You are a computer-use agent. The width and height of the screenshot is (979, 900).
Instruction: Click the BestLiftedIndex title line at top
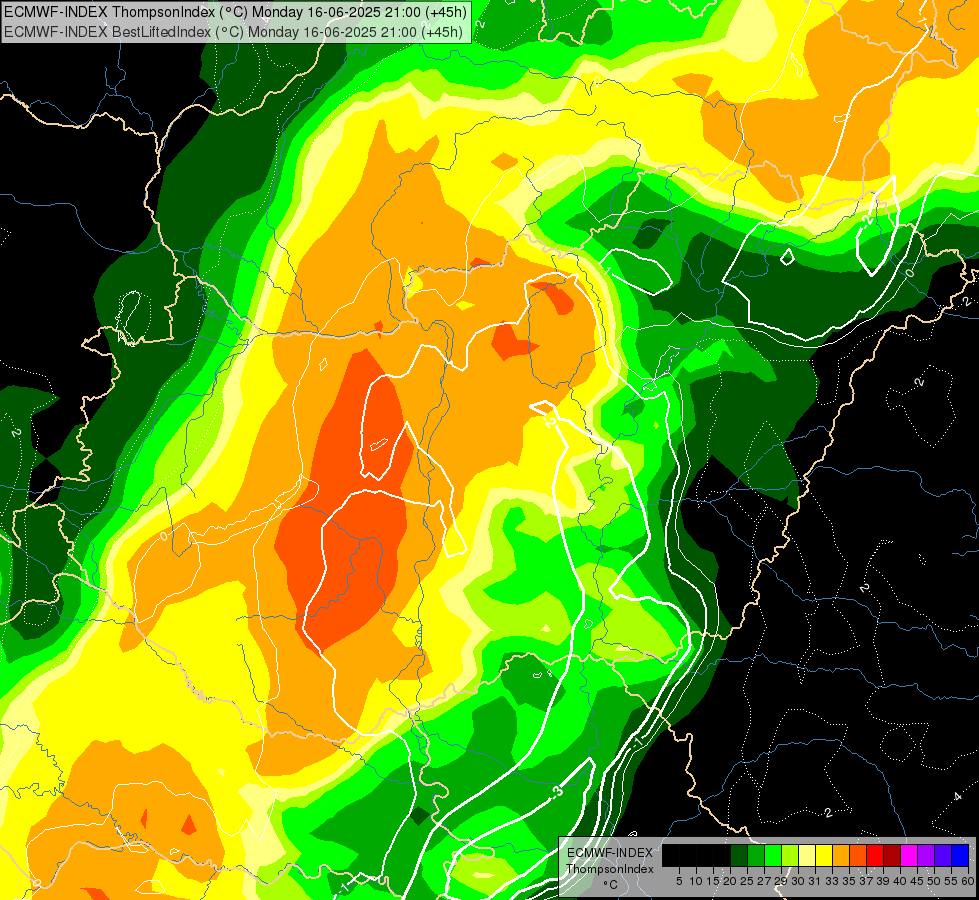point(234,31)
